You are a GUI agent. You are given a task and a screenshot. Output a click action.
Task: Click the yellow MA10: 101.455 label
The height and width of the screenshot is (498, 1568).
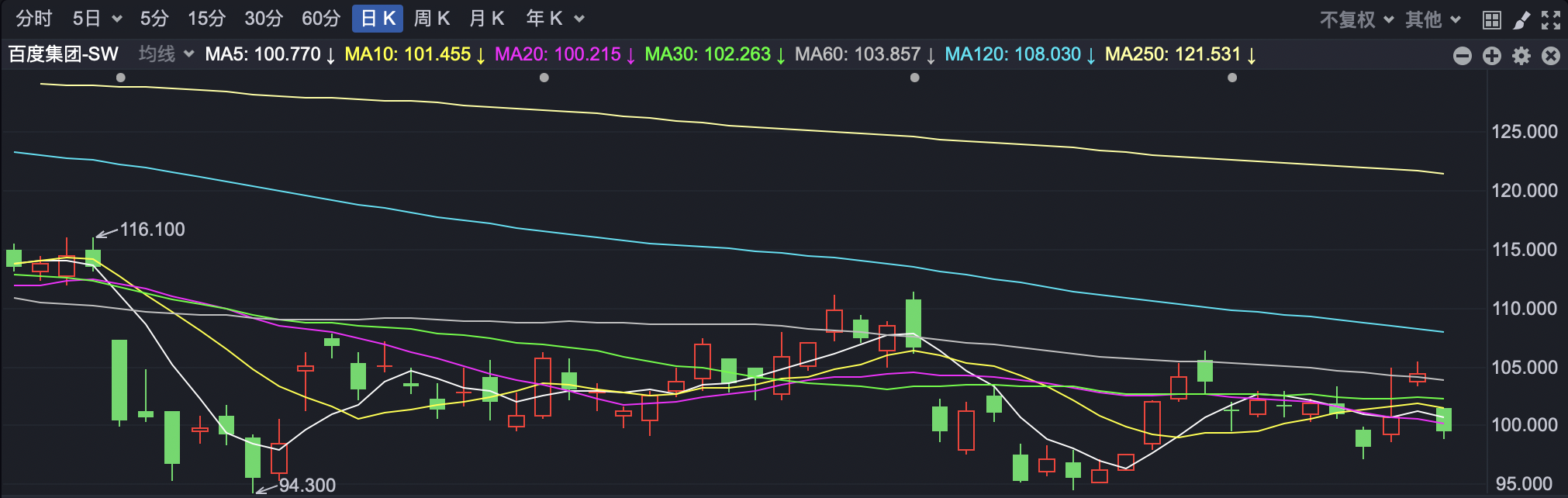coord(415,54)
